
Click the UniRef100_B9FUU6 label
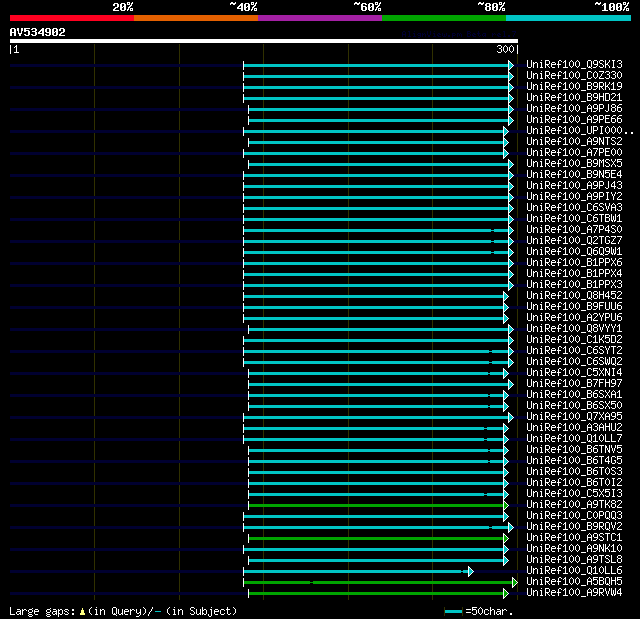click(x=574, y=307)
